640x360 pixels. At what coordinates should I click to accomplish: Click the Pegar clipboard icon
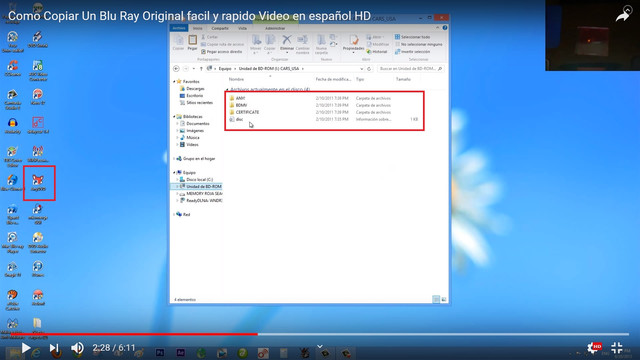click(192, 43)
